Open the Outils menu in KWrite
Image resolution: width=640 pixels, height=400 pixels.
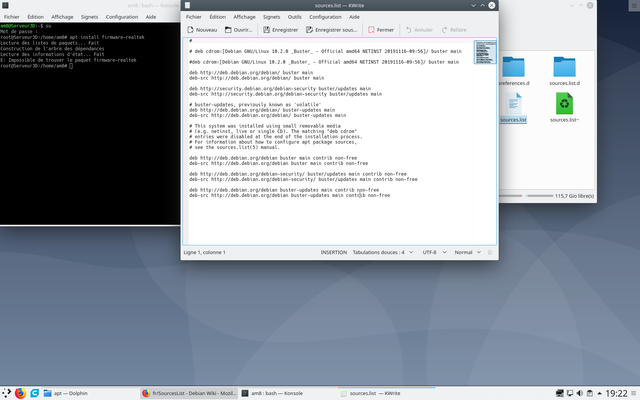click(294, 17)
